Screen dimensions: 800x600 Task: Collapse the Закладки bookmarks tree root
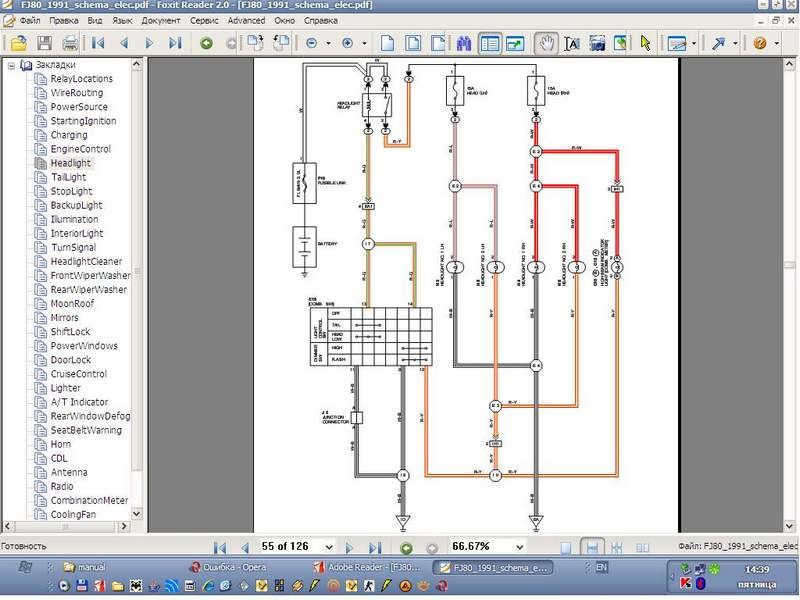[11, 65]
